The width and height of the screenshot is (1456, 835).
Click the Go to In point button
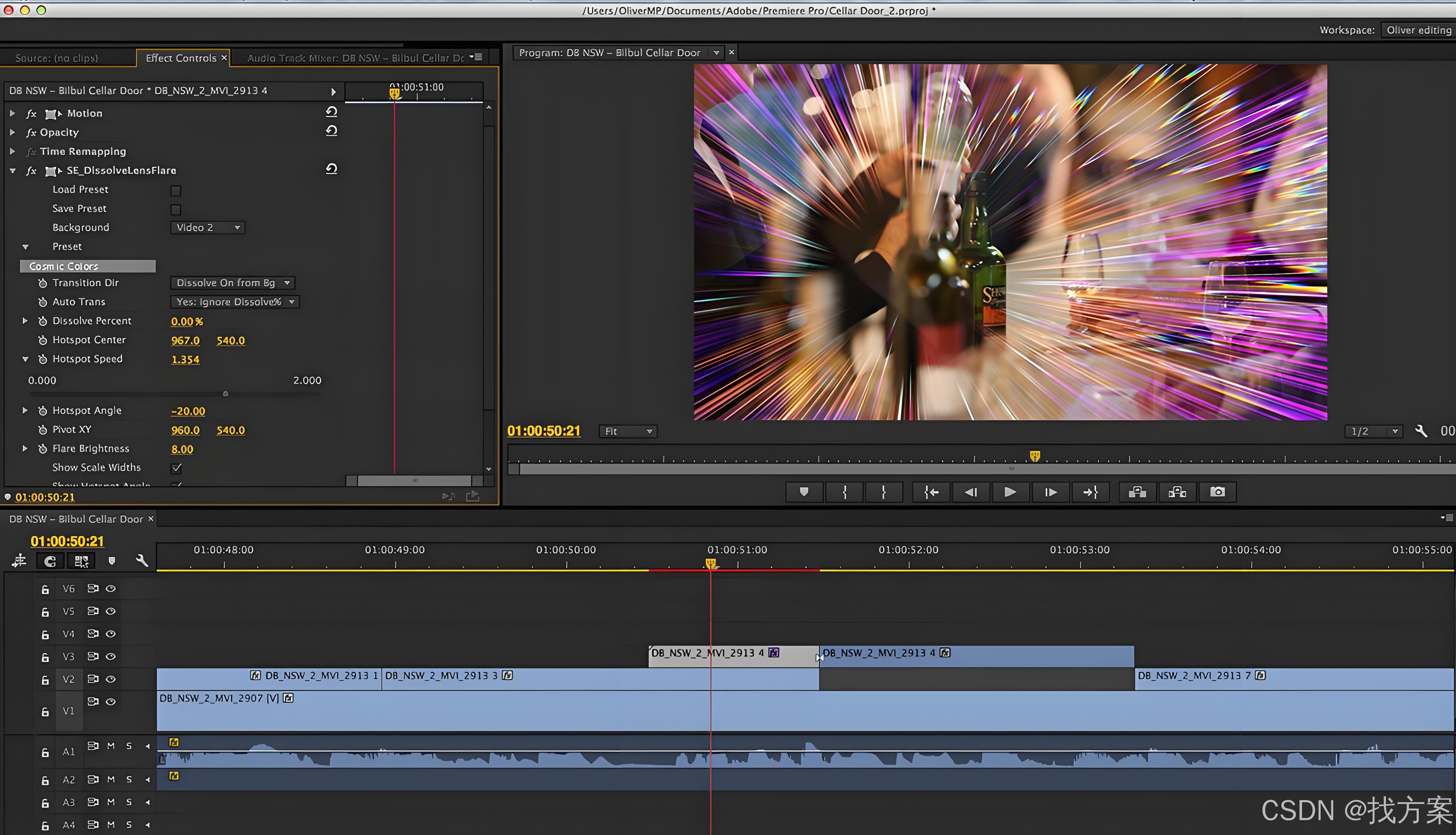(x=931, y=492)
